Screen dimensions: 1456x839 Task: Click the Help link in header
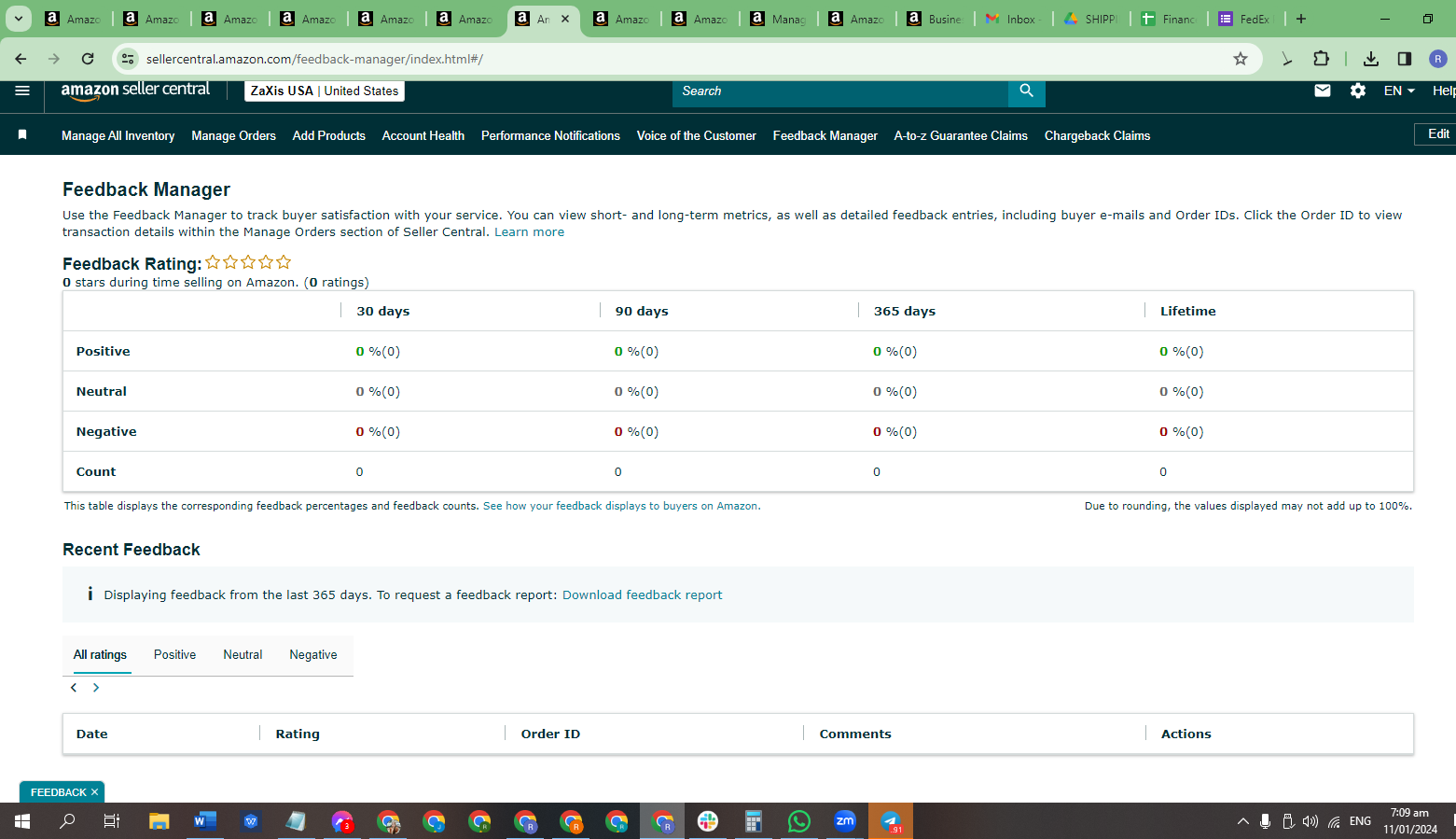pyautogui.click(x=1444, y=91)
